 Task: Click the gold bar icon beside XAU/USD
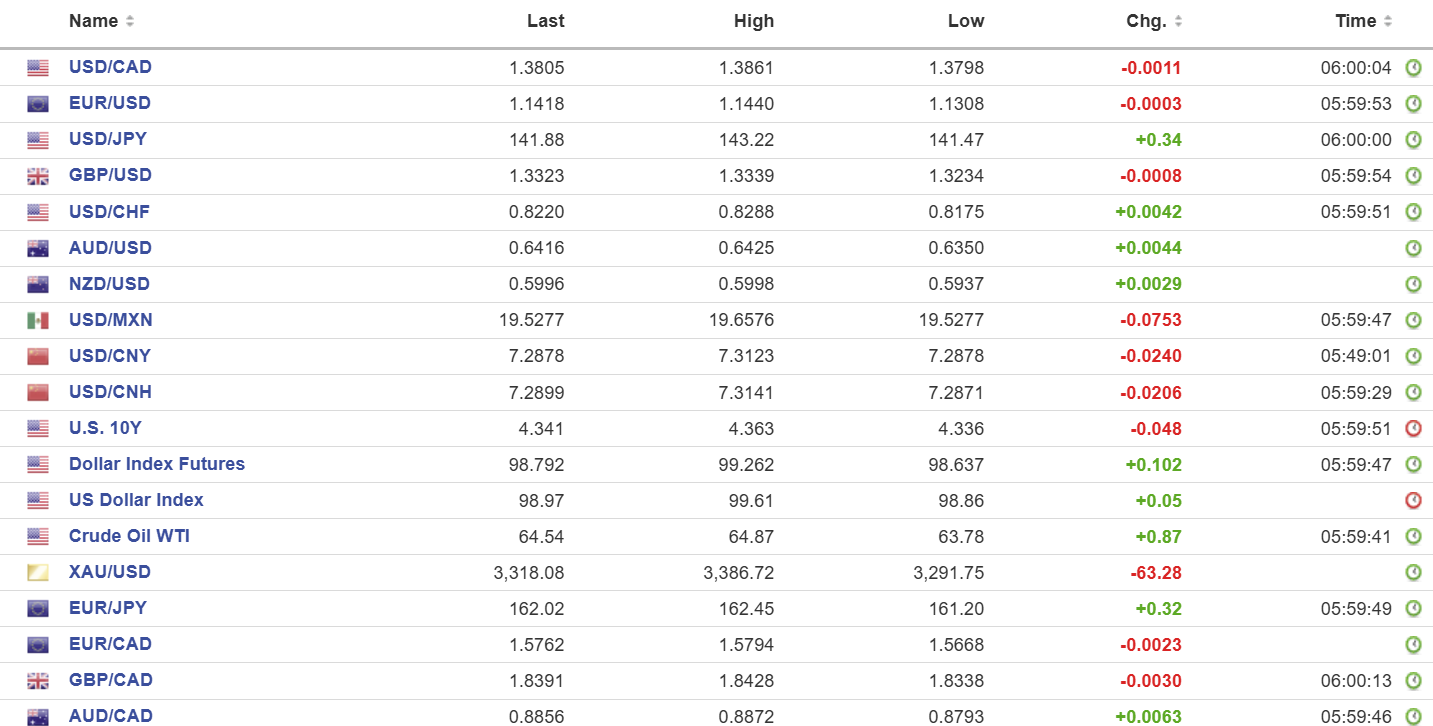[38, 573]
